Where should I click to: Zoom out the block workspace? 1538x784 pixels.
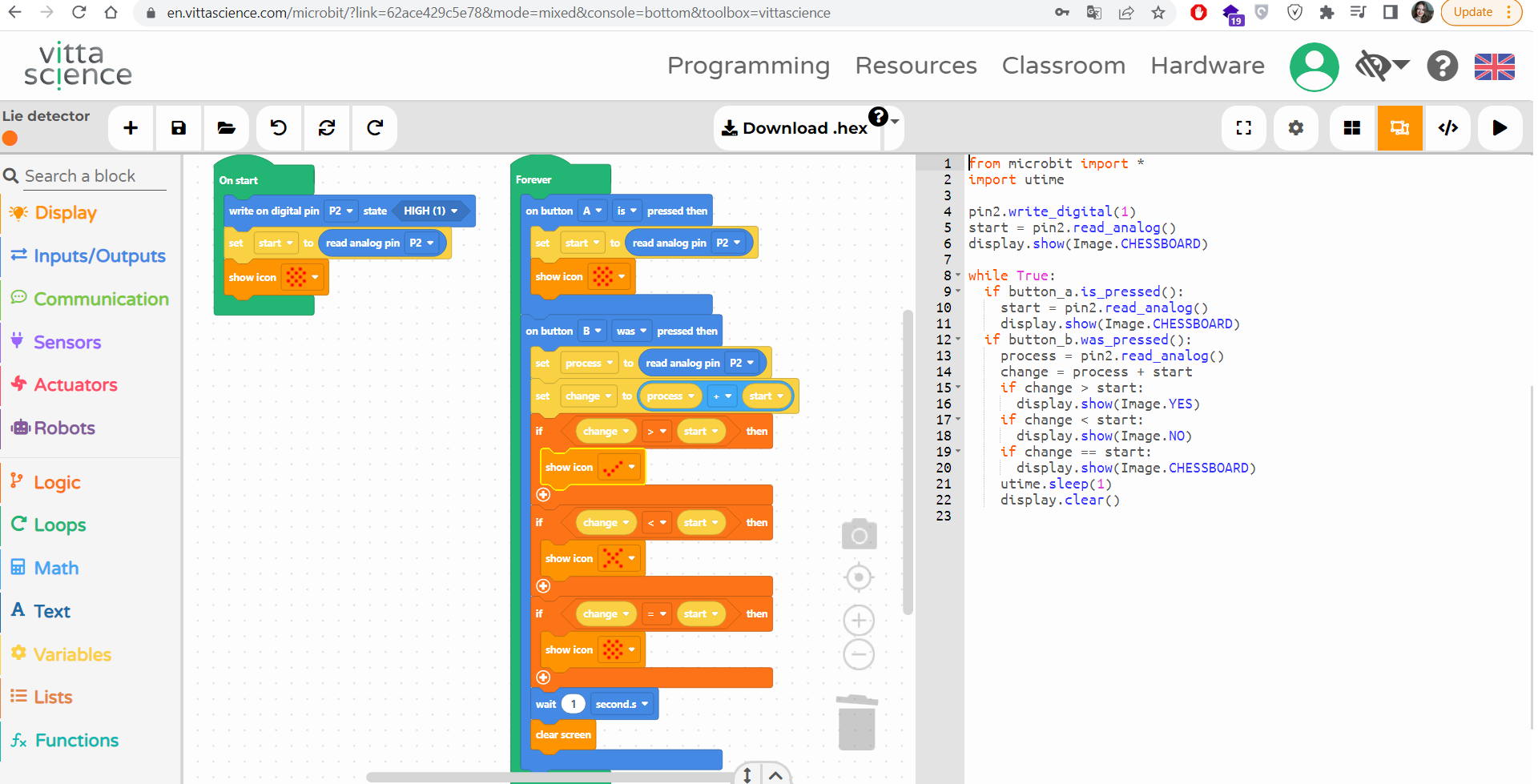click(859, 655)
